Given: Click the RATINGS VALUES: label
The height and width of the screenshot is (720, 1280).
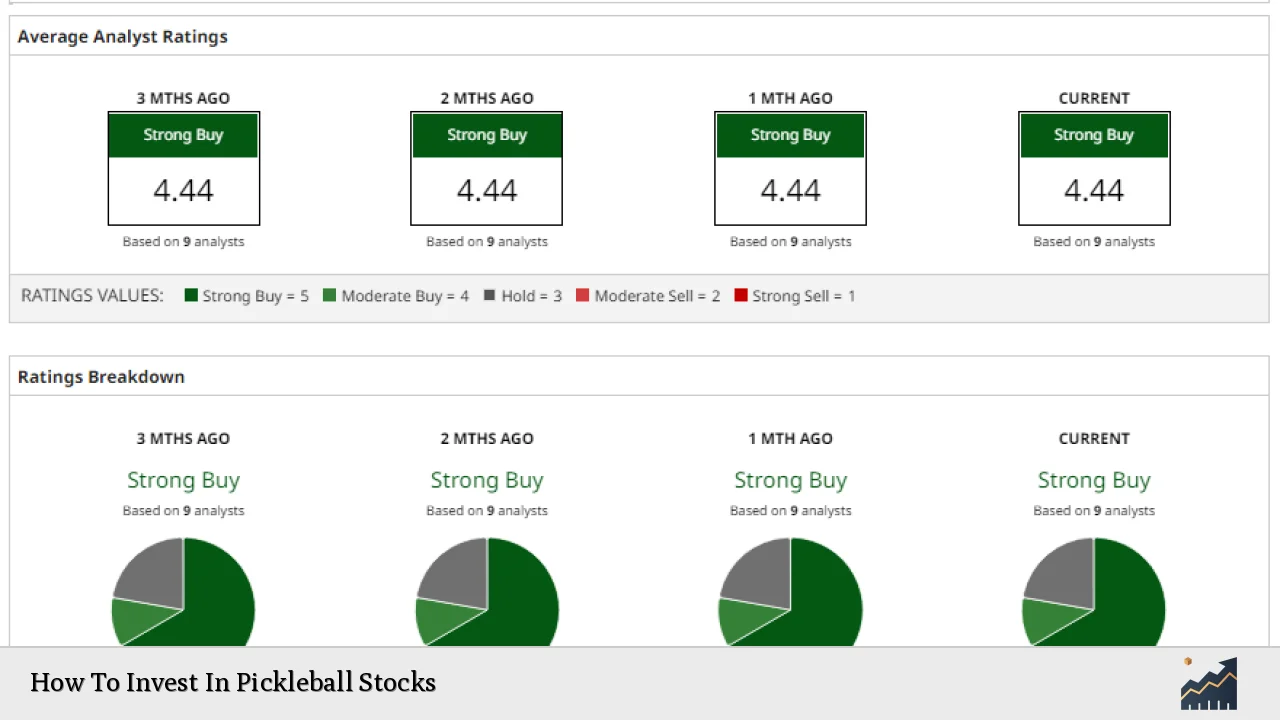Looking at the screenshot, I should coord(92,295).
